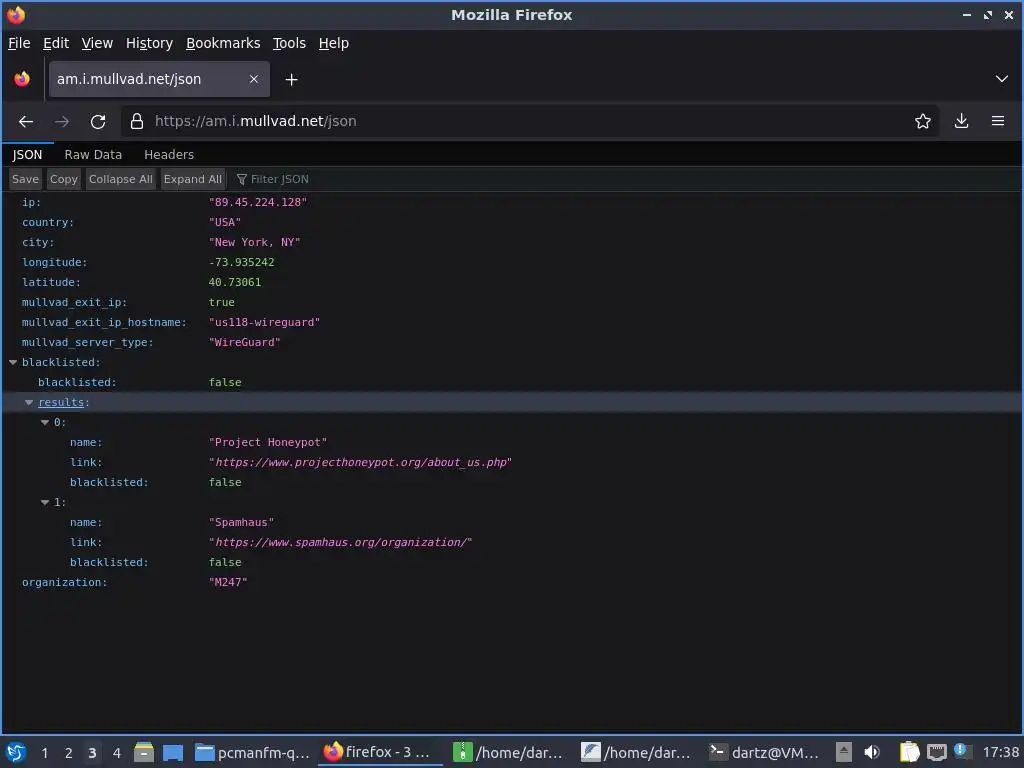
Task: Collapse results item 0 node
Action: [x=45, y=423]
